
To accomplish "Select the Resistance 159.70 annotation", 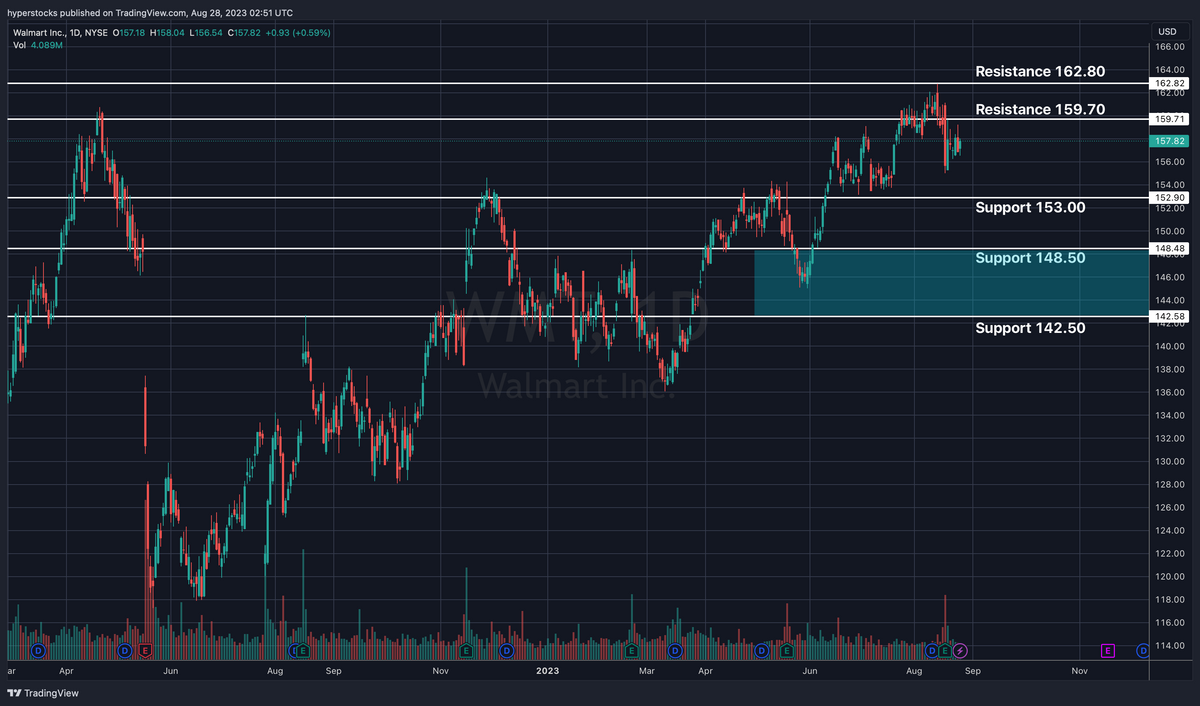I will click(1040, 109).
